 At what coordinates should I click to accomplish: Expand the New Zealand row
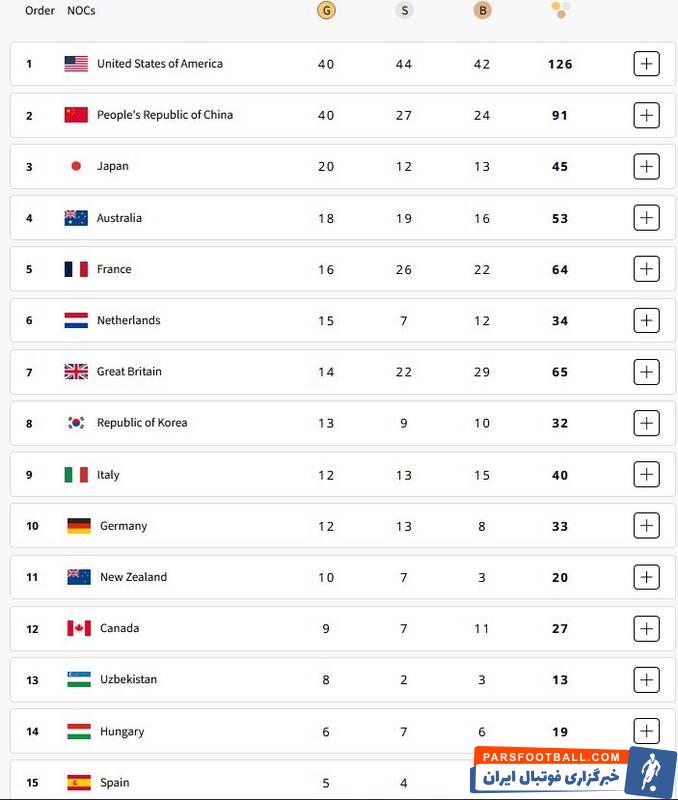[646, 577]
